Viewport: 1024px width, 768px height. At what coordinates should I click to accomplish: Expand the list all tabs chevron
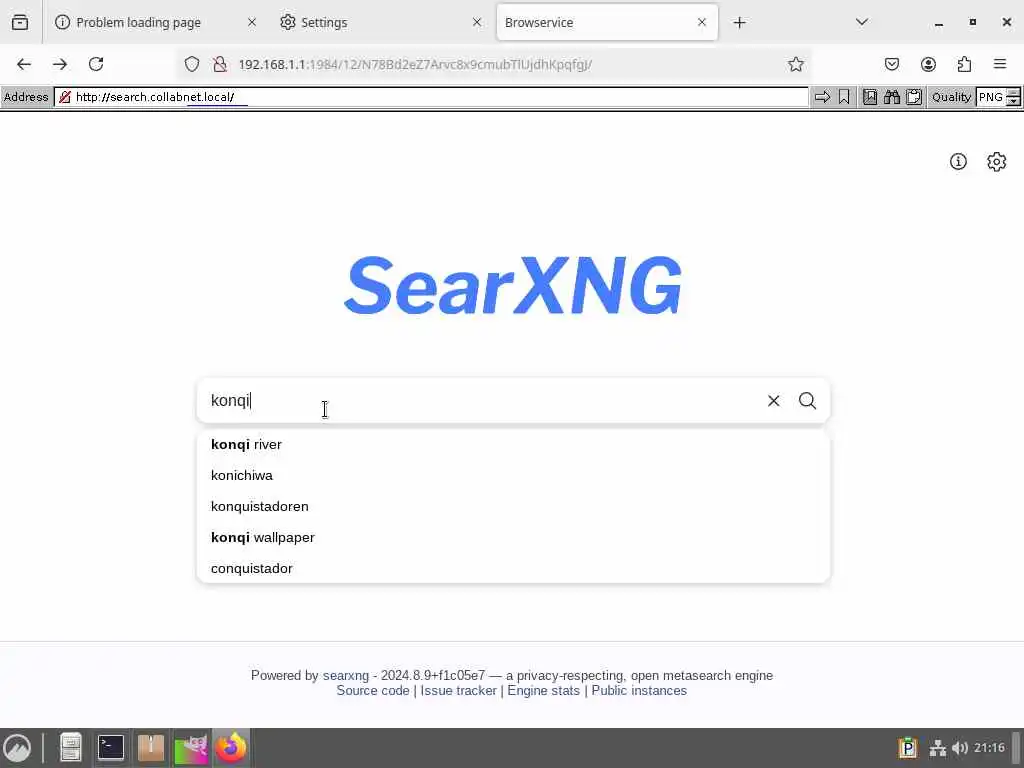861,22
